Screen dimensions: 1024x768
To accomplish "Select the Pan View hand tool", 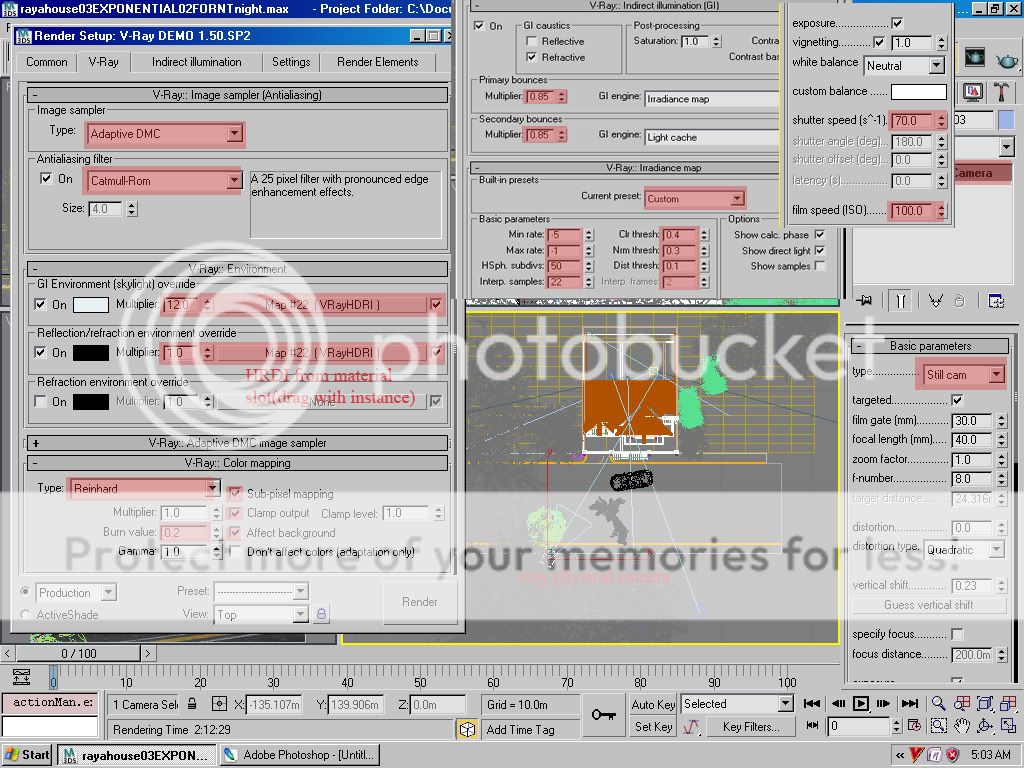I will click(962, 726).
